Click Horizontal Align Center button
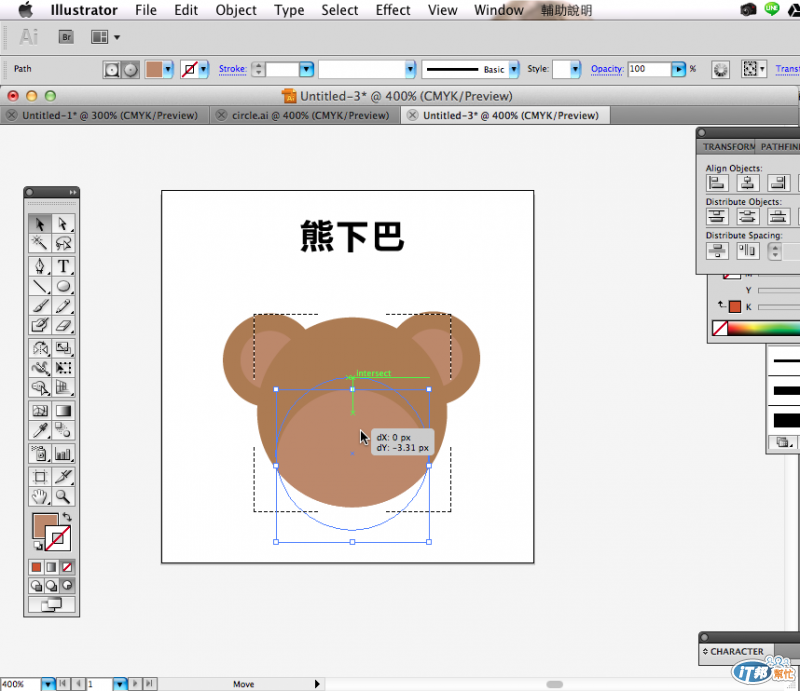 [747, 183]
